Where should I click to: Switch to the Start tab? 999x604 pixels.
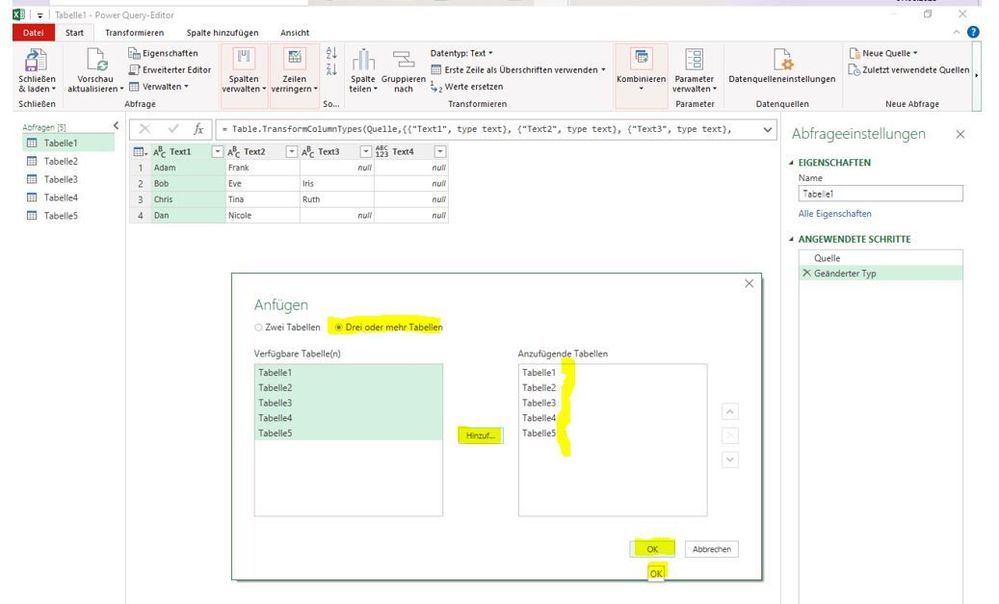(x=75, y=32)
